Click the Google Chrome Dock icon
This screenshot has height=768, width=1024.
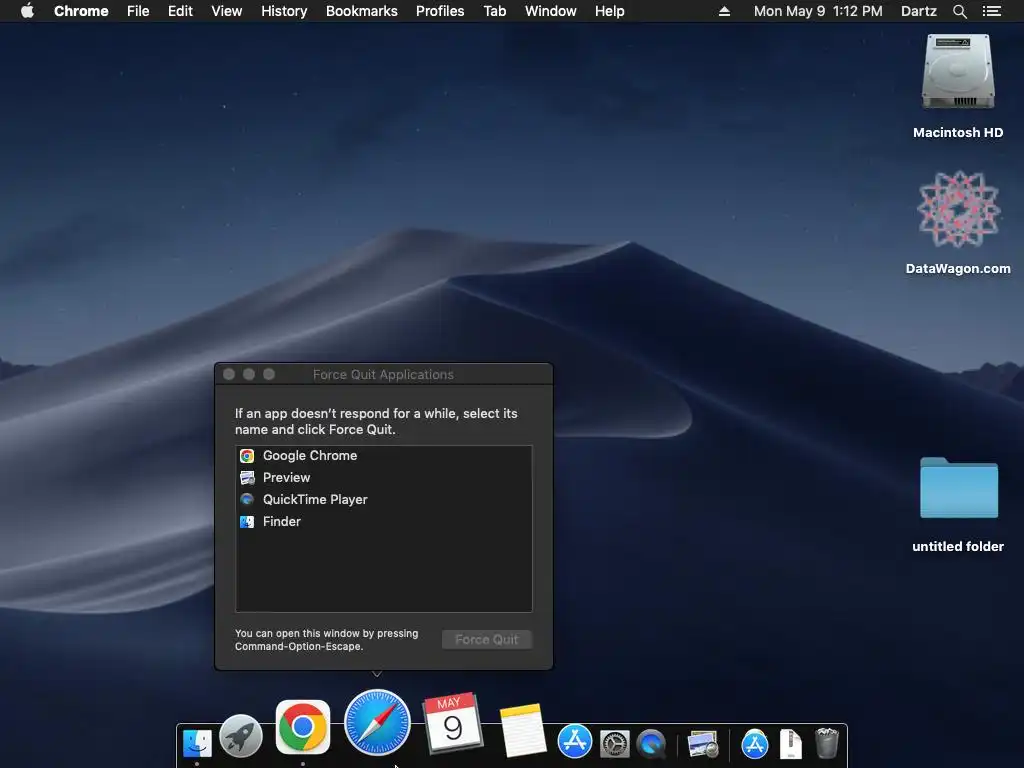(302, 726)
